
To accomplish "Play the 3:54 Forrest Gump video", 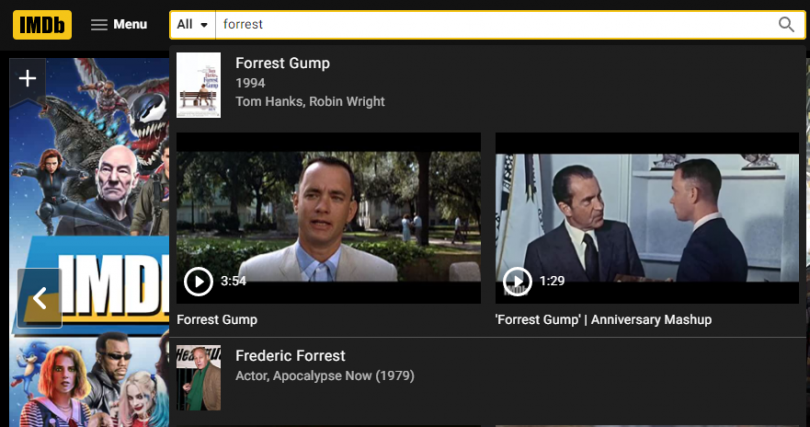I will coord(198,281).
